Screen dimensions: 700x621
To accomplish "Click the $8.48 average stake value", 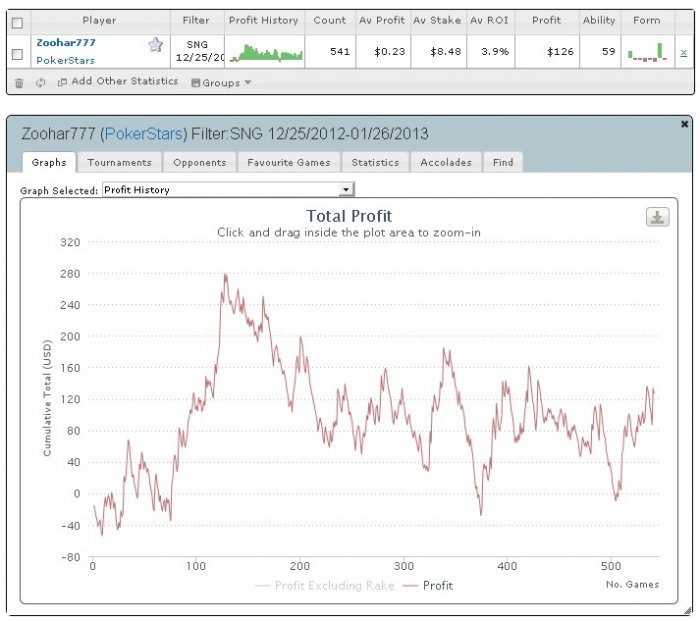I will coord(446,52).
